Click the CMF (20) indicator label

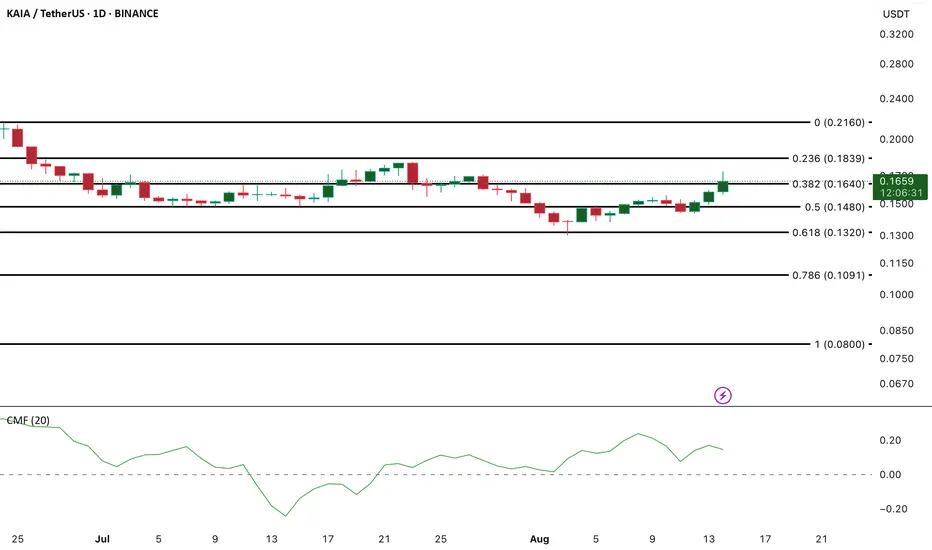(x=28, y=420)
